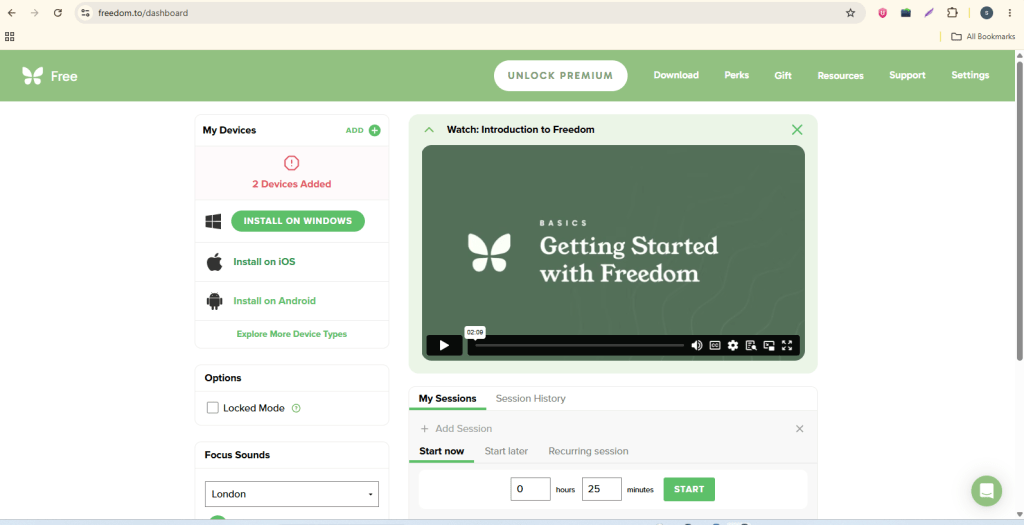Click the Unlock Premium button
Viewport: 1024px width, 525px height.
[560, 76]
